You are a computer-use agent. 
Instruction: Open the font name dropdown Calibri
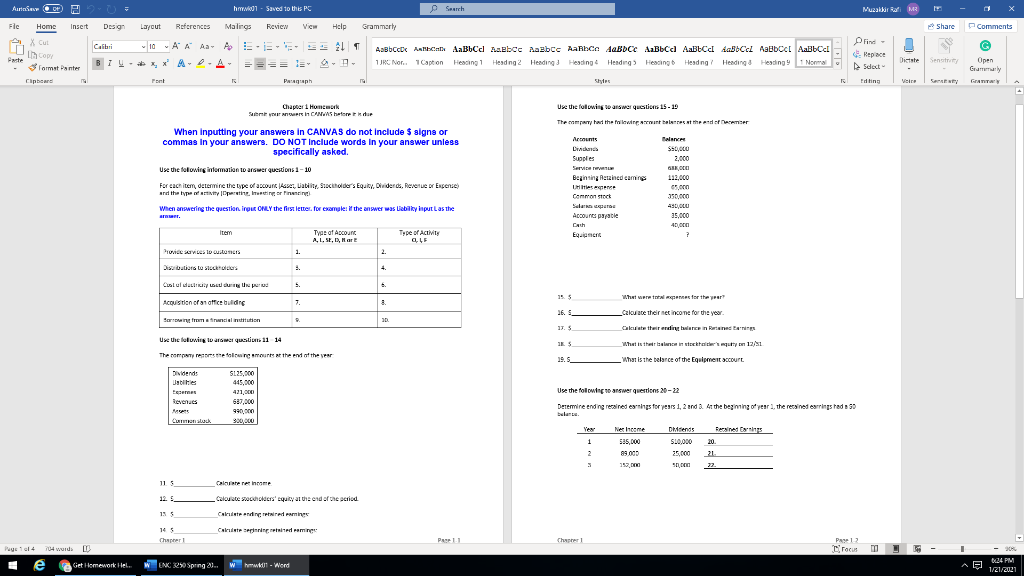[142, 46]
